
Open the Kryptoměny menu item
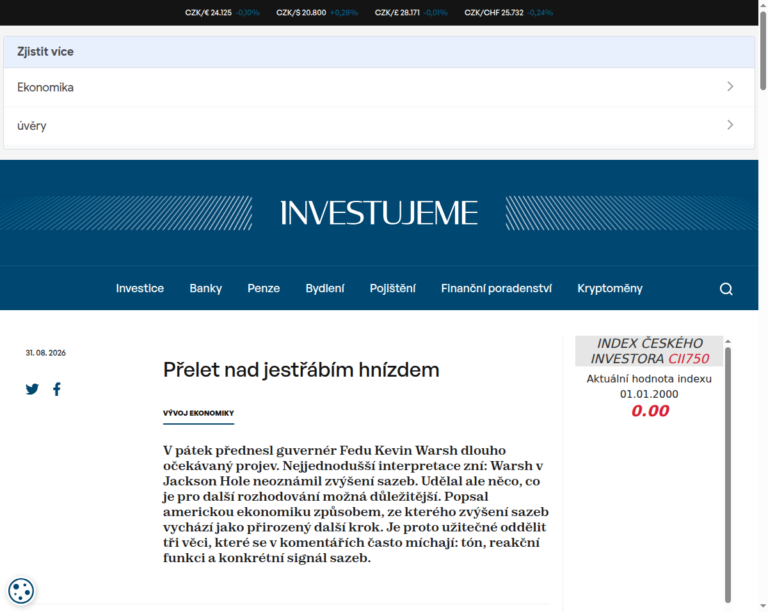[x=610, y=288]
